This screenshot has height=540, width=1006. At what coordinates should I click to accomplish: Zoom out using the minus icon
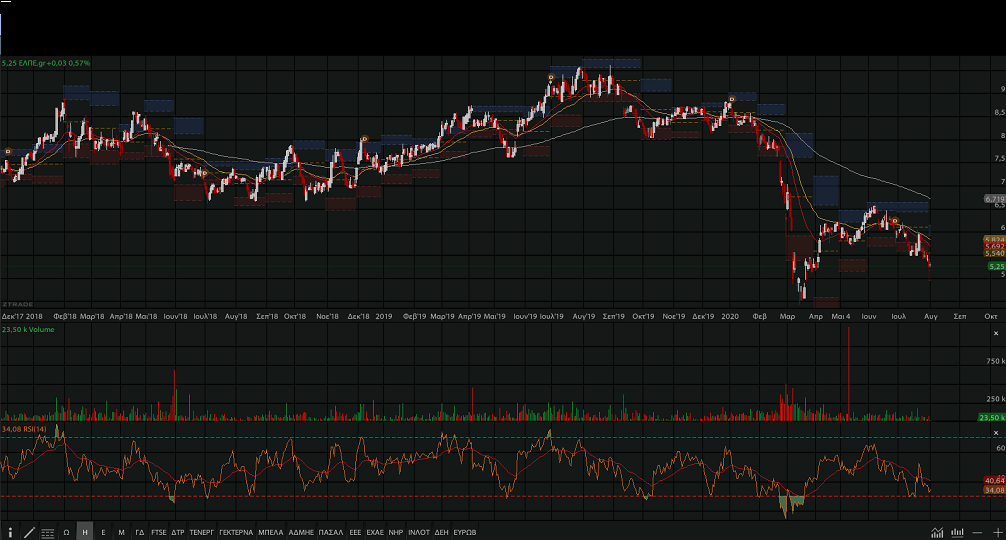[x=978, y=532]
